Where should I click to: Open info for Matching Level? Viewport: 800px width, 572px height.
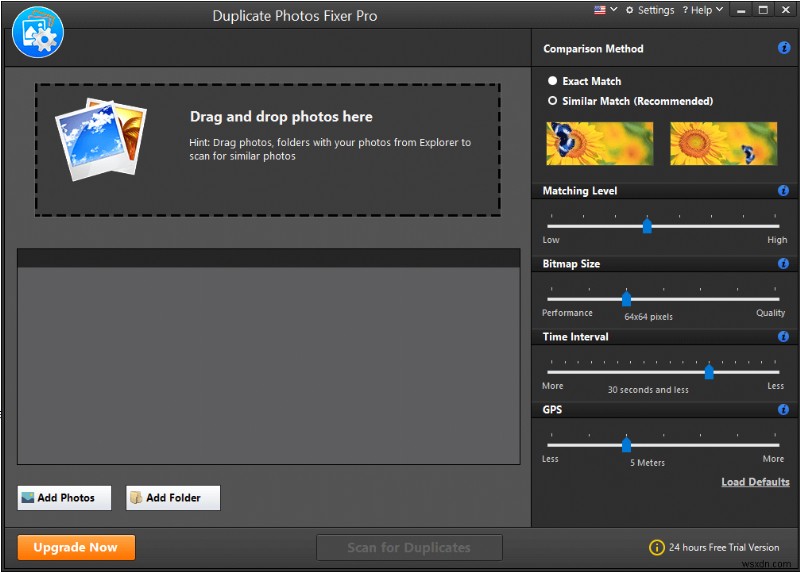(x=783, y=190)
